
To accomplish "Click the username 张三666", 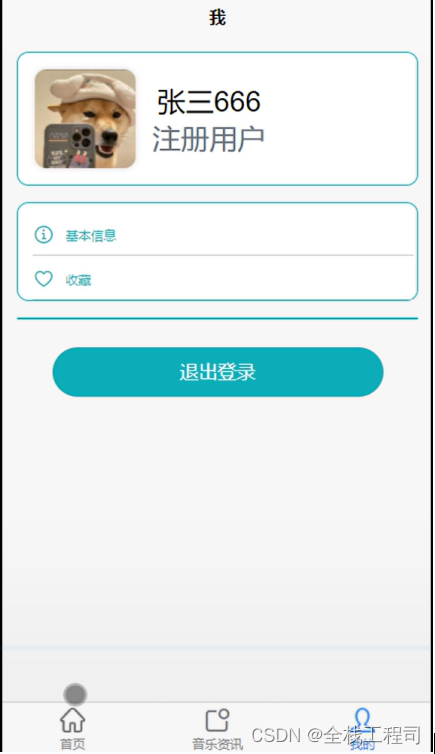I will coord(209,102).
